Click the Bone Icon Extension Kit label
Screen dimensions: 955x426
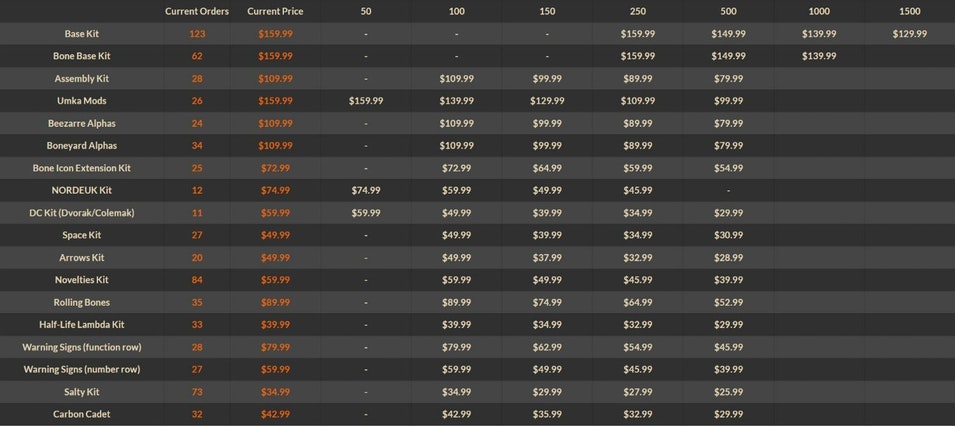(82, 168)
